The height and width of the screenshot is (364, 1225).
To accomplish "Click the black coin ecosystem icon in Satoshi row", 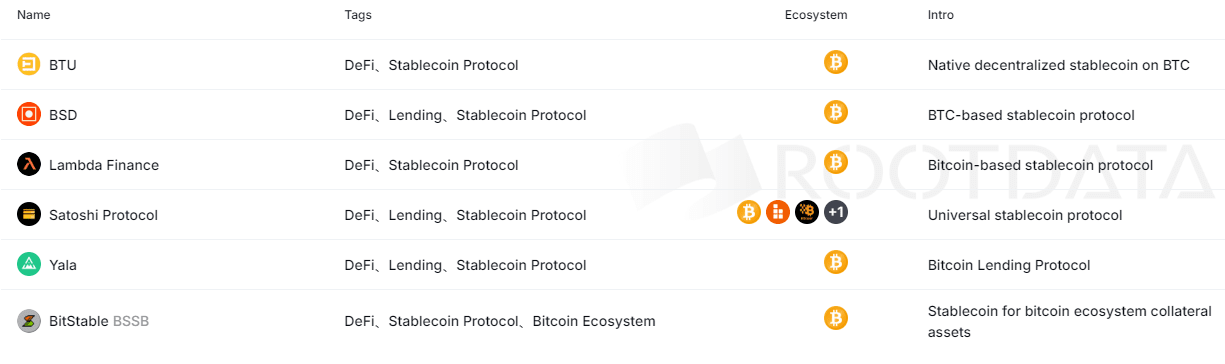I will (x=807, y=212).
